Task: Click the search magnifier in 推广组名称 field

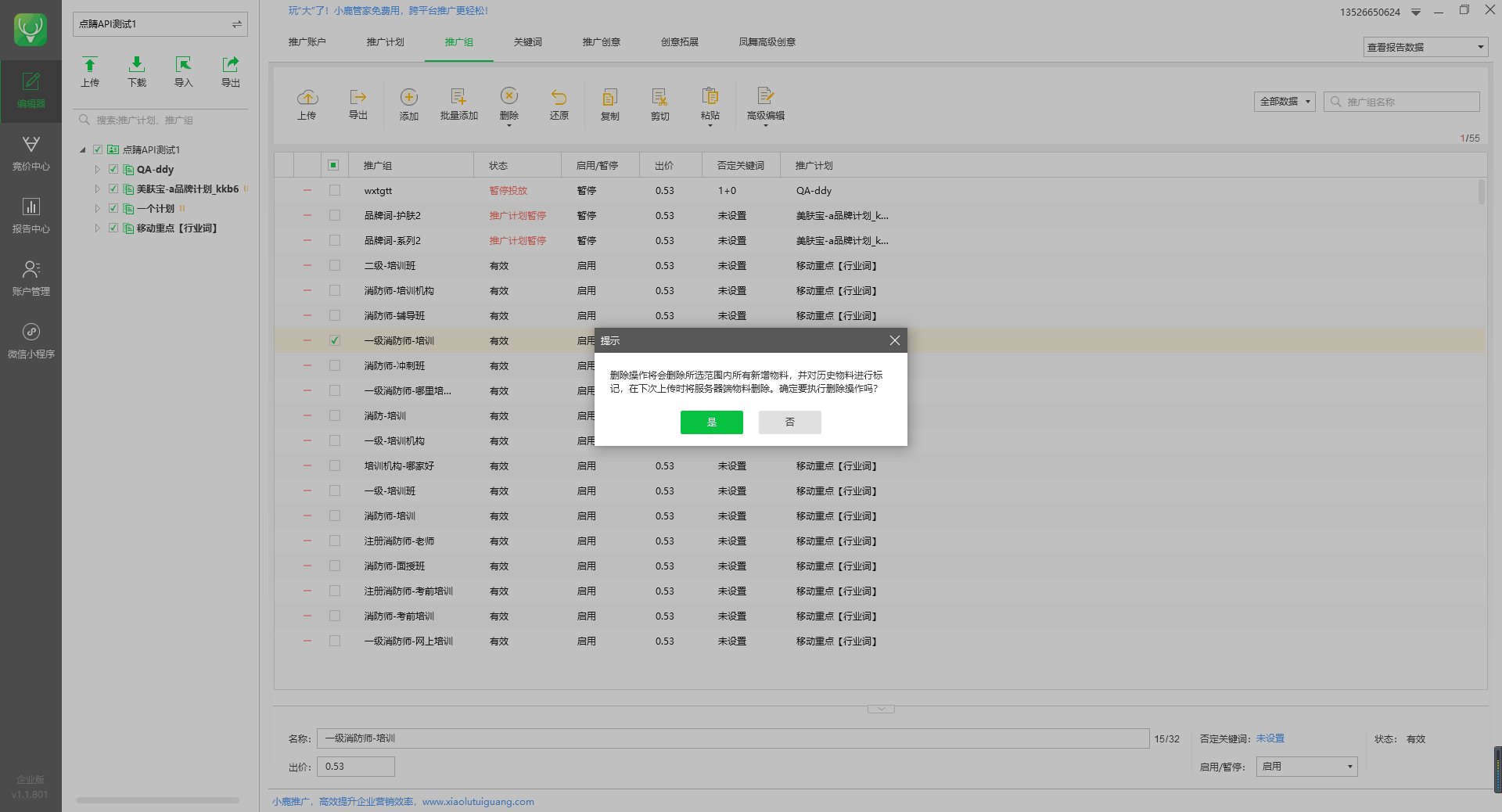Action: click(x=1336, y=102)
